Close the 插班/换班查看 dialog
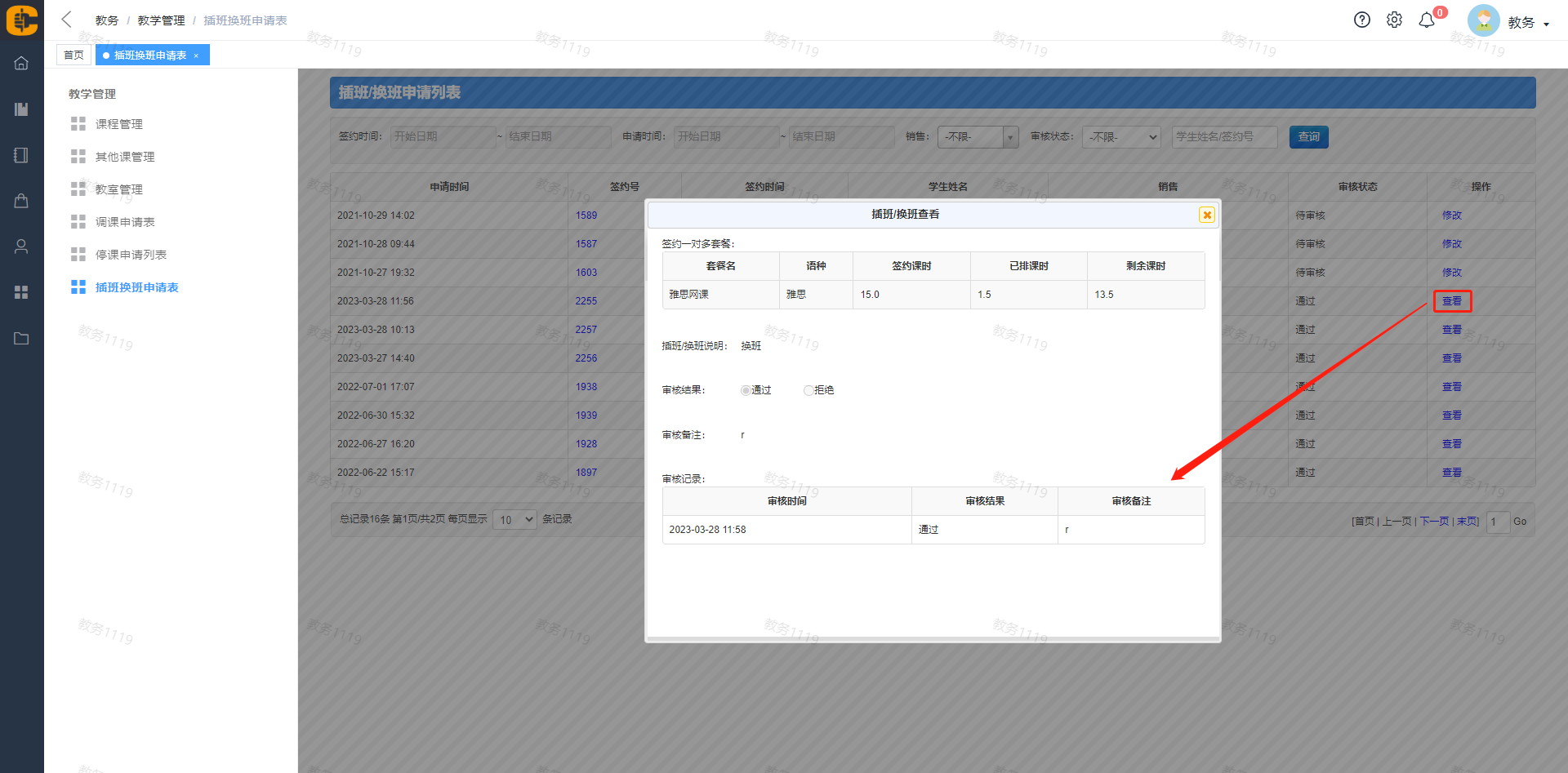 coord(1206,215)
